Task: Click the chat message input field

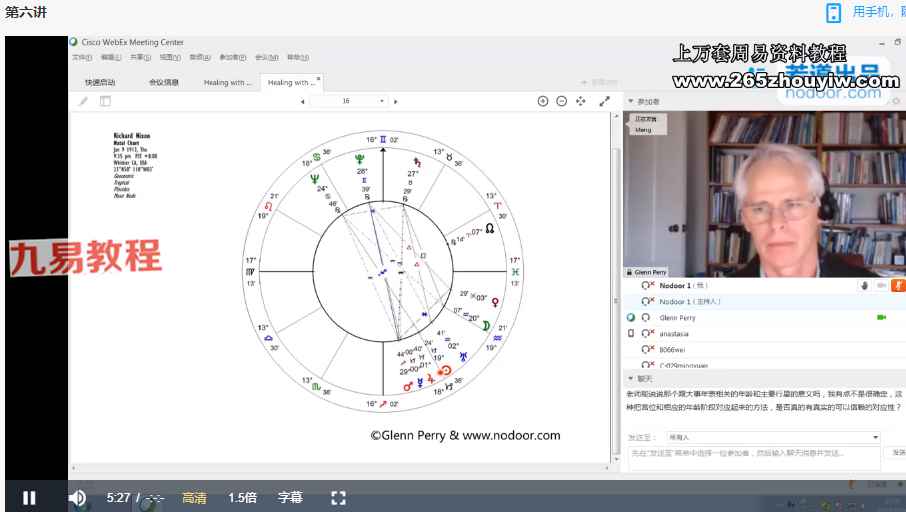Action: (754, 457)
